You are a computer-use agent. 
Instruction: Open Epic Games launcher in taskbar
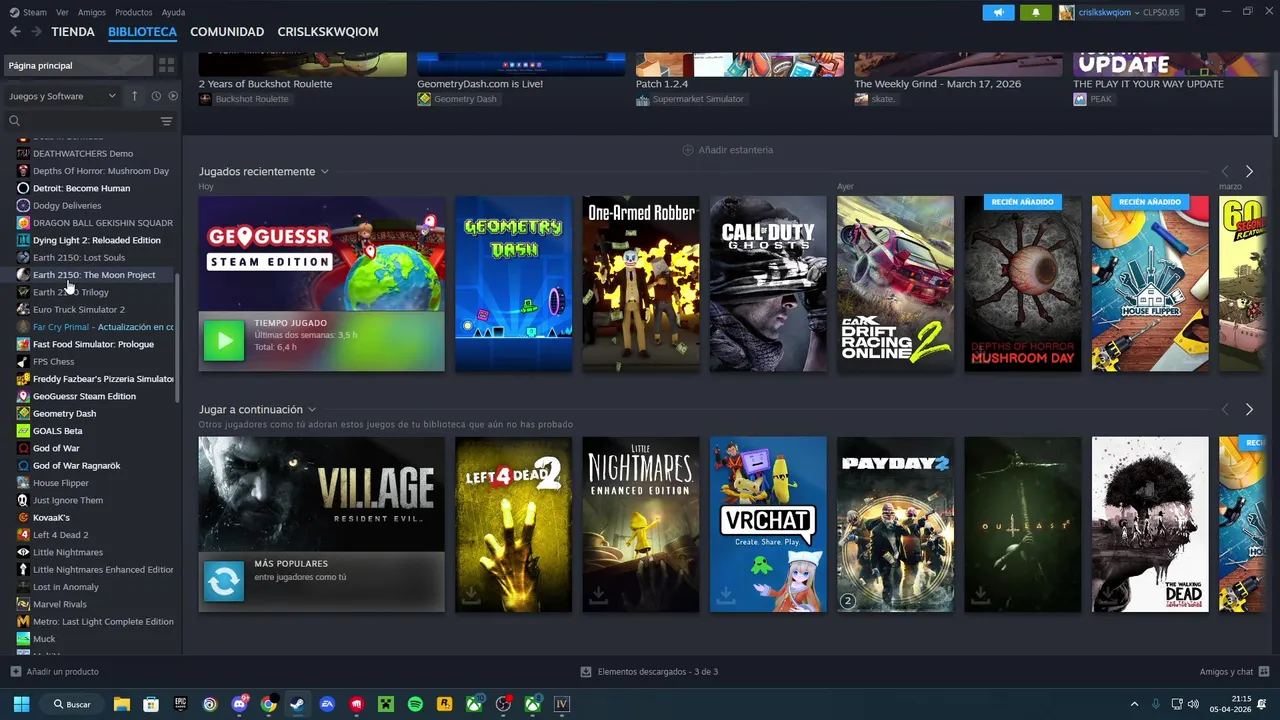click(180, 704)
